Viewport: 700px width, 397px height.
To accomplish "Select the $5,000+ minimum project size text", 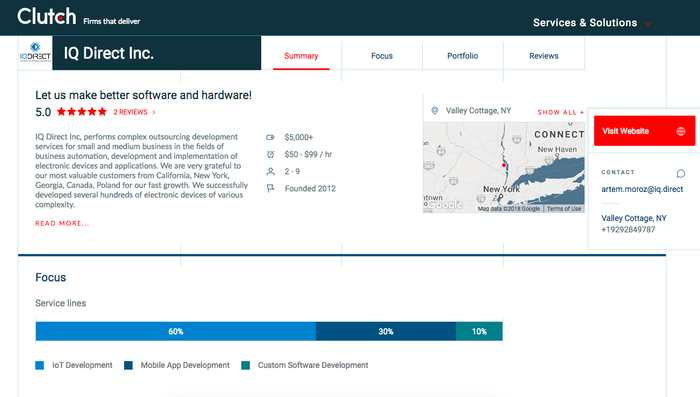I will [299, 137].
